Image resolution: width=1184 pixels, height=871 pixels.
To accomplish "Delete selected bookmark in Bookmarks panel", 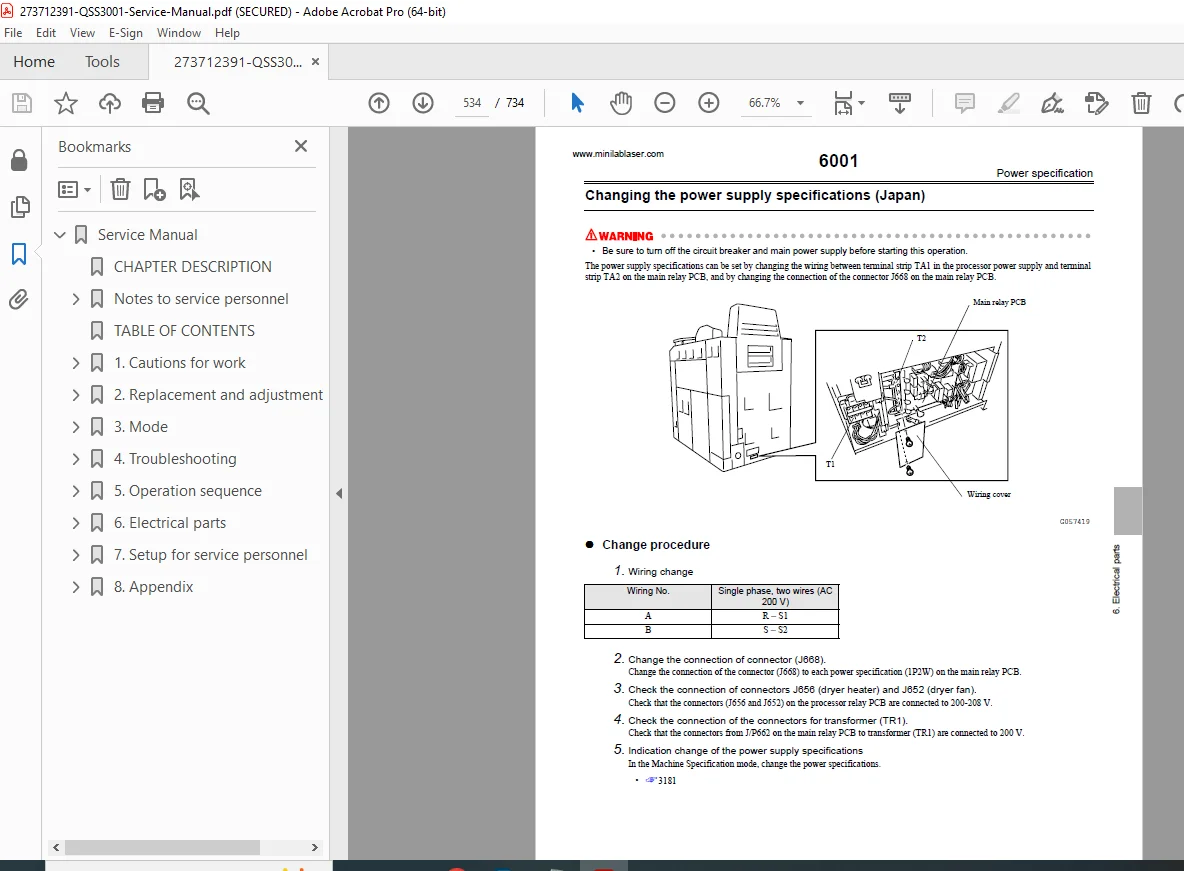I will (120, 189).
